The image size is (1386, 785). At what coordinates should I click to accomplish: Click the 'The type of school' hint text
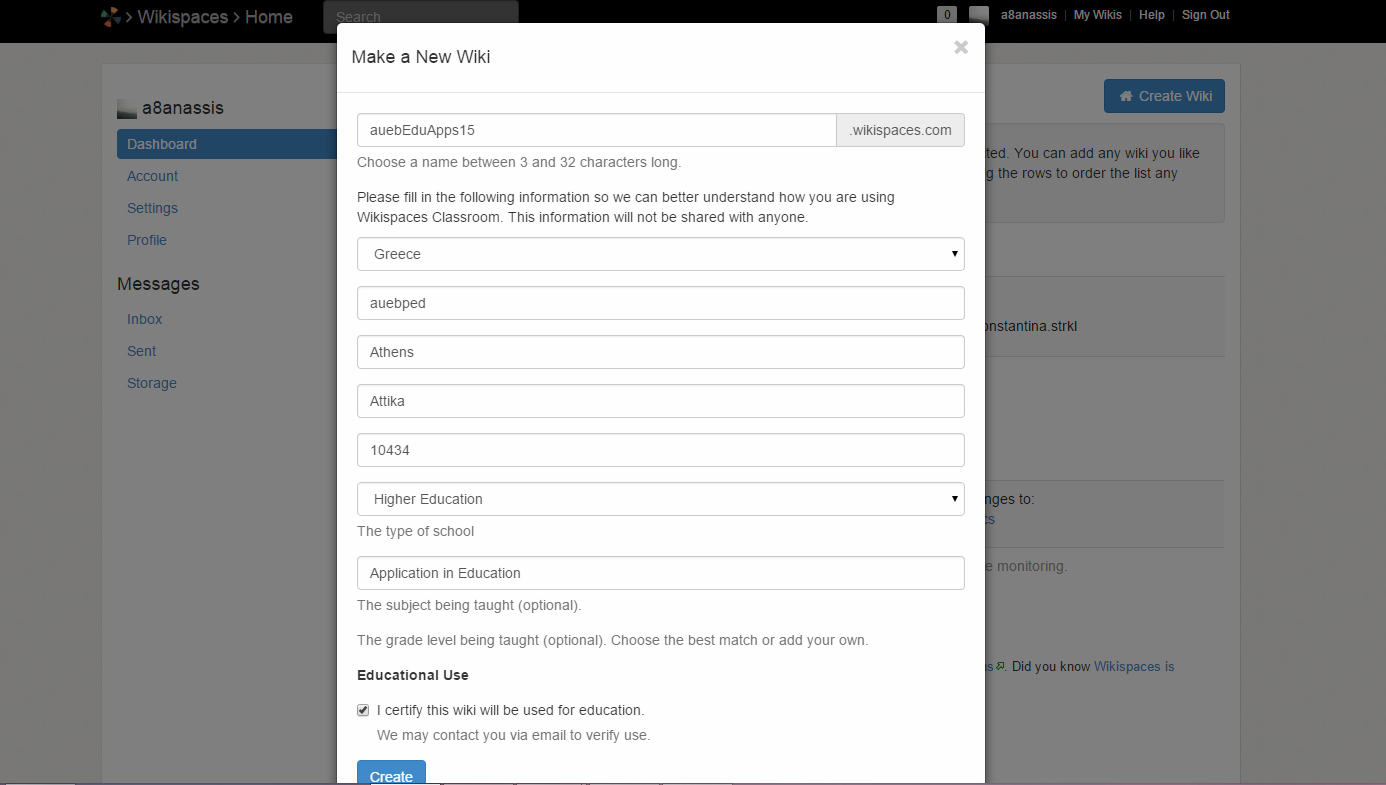(416, 531)
